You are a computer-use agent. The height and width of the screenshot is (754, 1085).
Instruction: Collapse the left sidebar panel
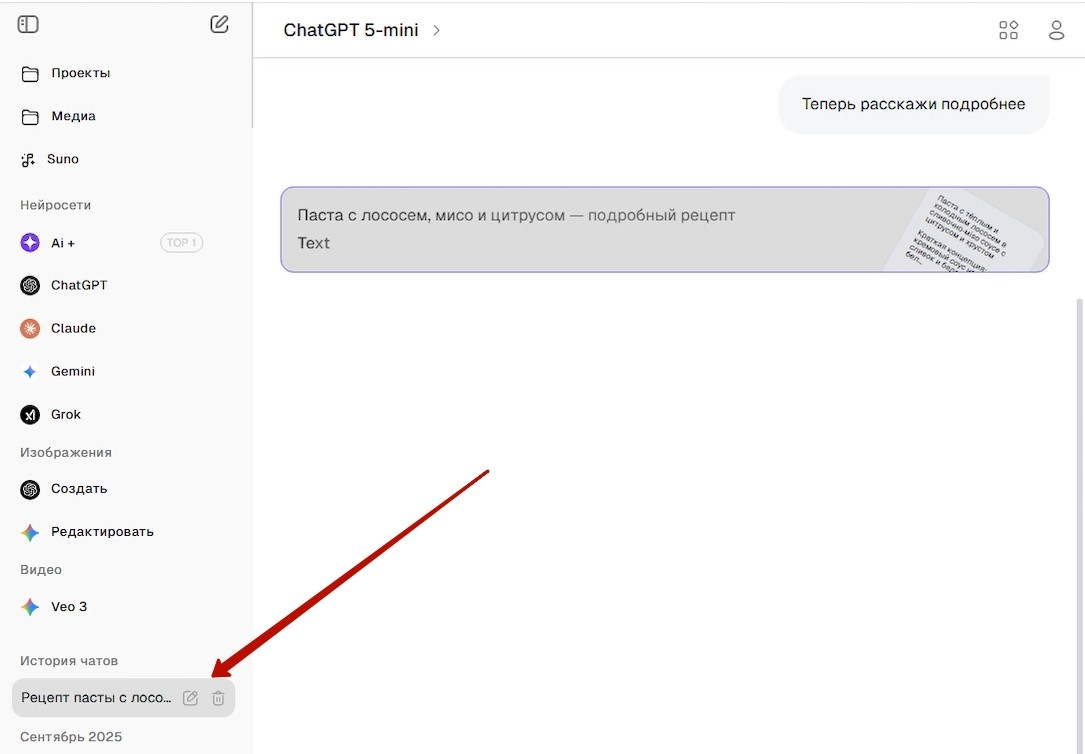point(28,24)
